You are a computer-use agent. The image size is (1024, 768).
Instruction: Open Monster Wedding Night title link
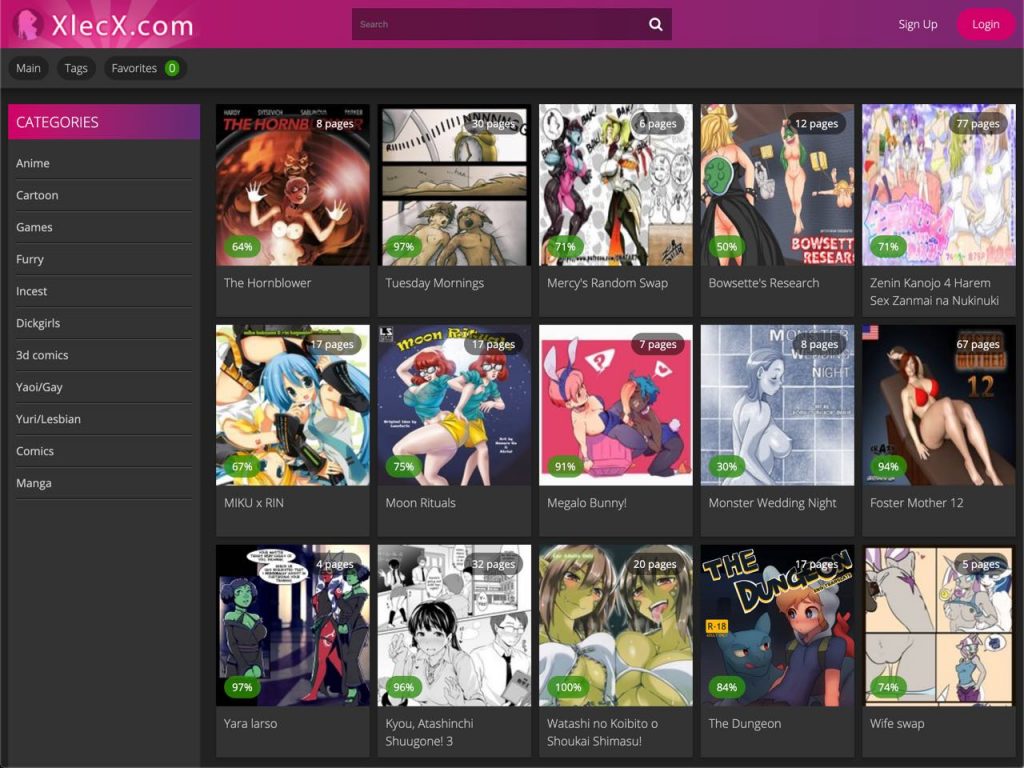point(772,503)
